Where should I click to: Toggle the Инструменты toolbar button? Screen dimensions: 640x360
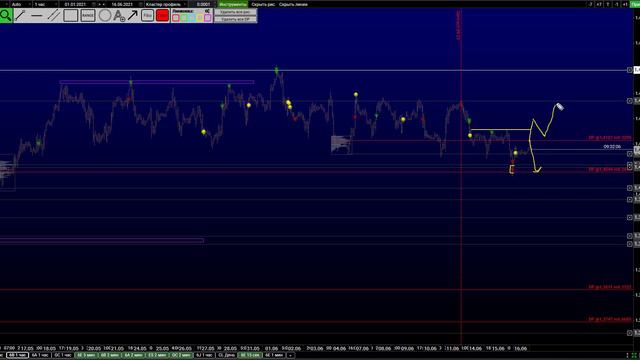click(233, 4)
